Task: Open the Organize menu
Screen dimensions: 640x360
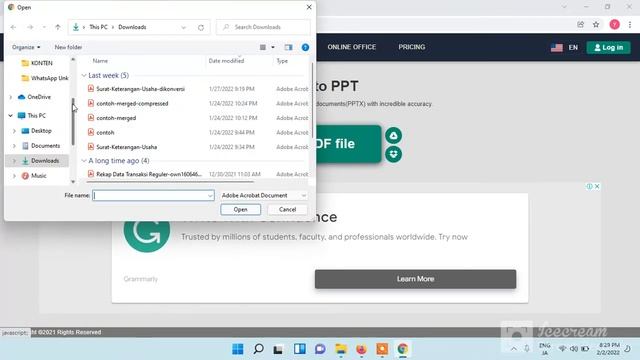Action: (26, 47)
